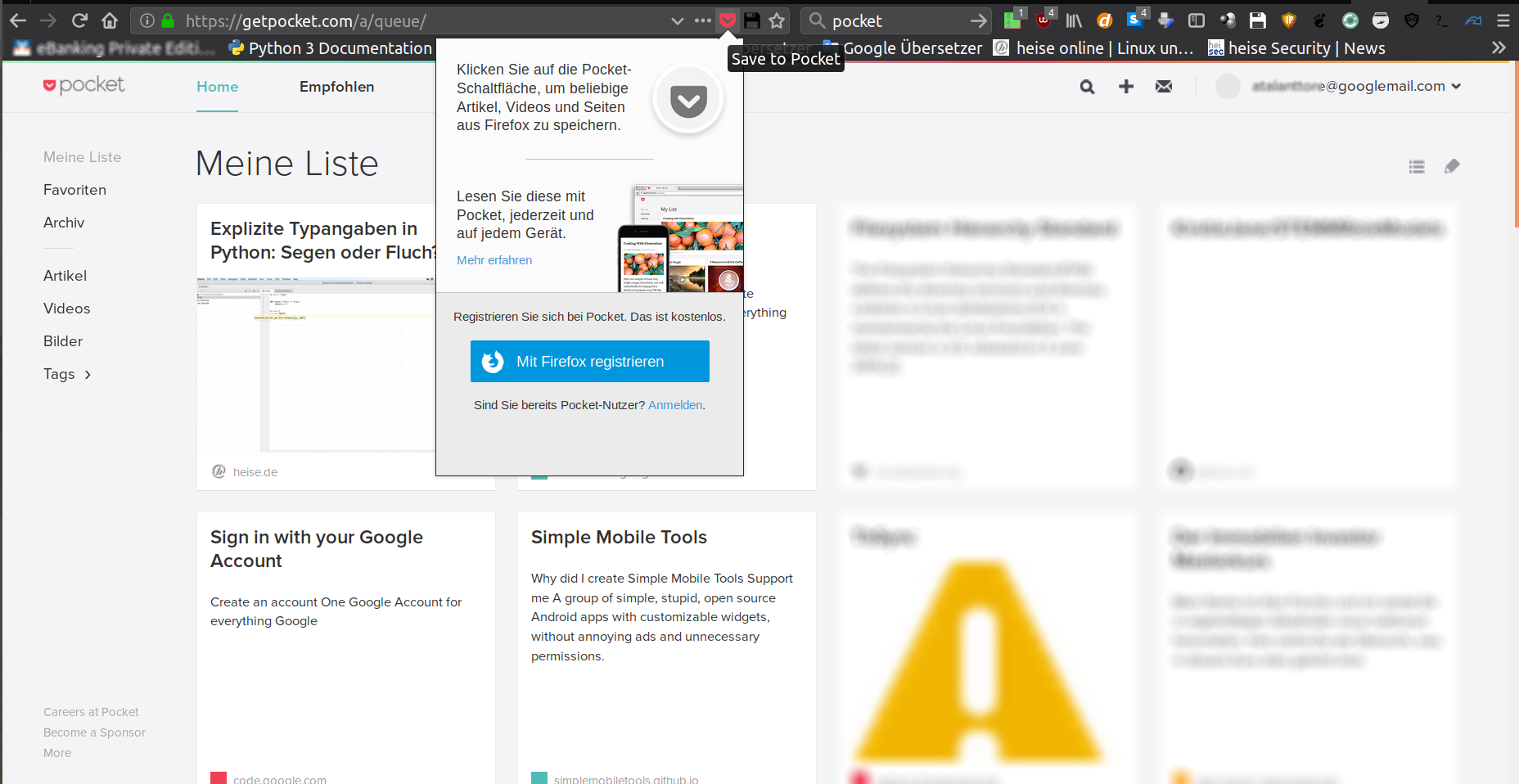Click the code.google.com source link
Image resolution: width=1519 pixels, height=784 pixels.
point(280,779)
